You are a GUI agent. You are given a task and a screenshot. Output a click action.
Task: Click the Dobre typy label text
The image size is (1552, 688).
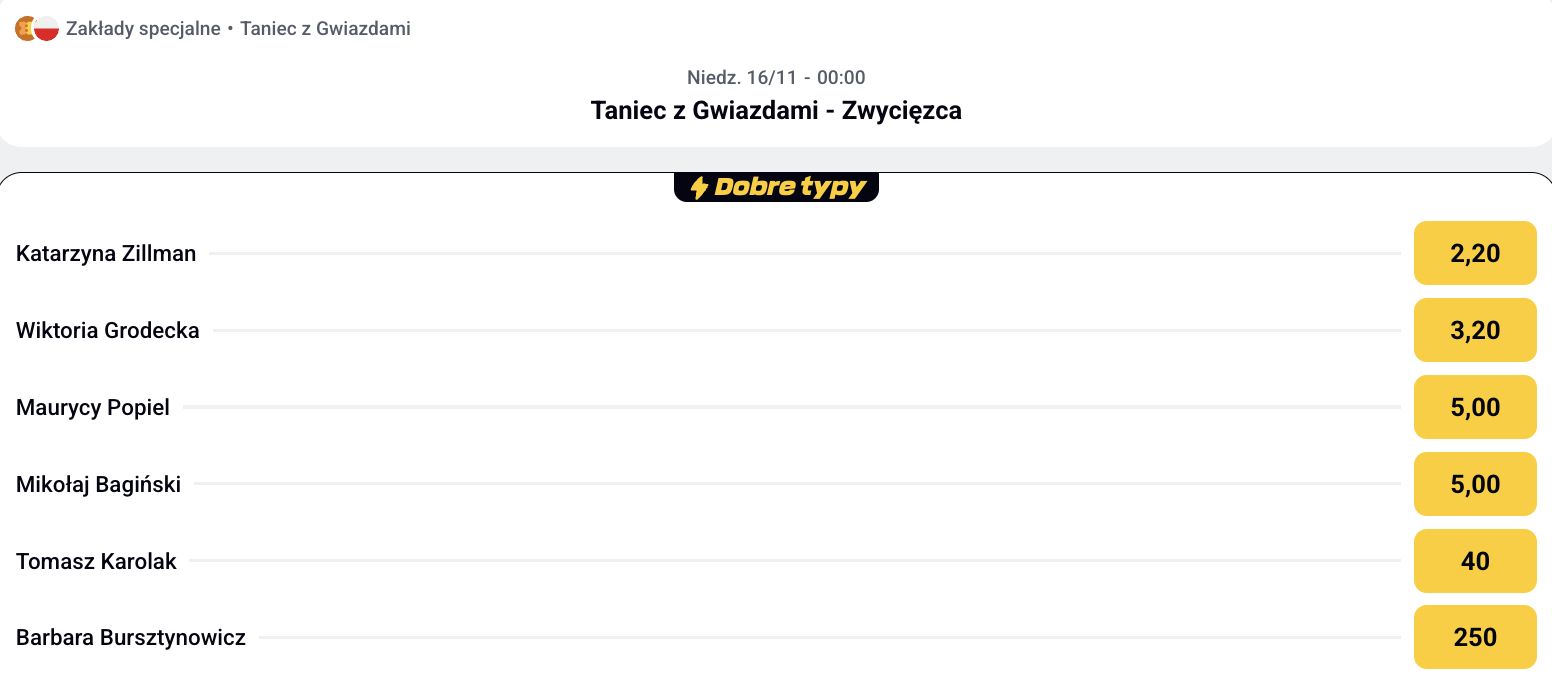(789, 187)
